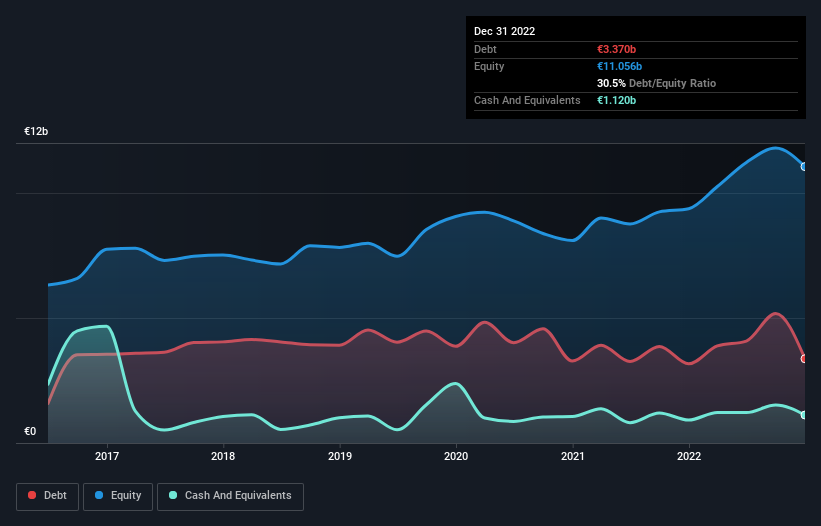The height and width of the screenshot is (526, 821).
Task: Click the Debt label in the tooltip
Action: click(485, 49)
